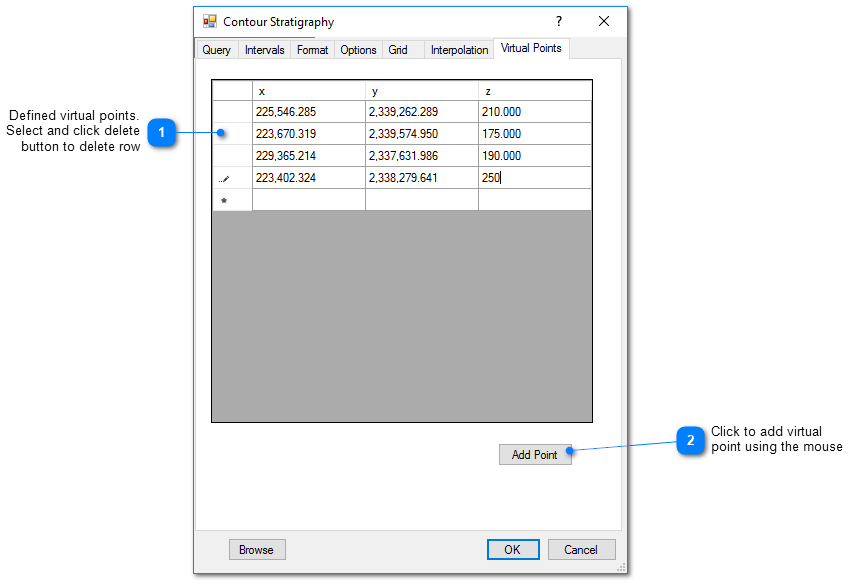Click the Contour Stratigraphy title bar icon
The height and width of the screenshot is (584, 848).
(210, 21)
